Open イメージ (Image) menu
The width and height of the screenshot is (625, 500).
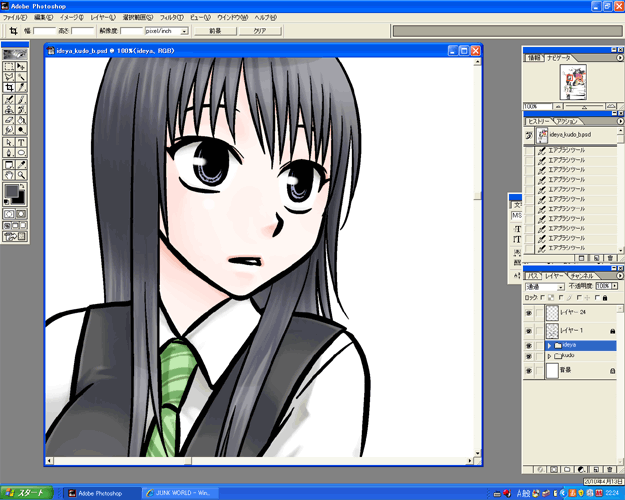(71, 18)
